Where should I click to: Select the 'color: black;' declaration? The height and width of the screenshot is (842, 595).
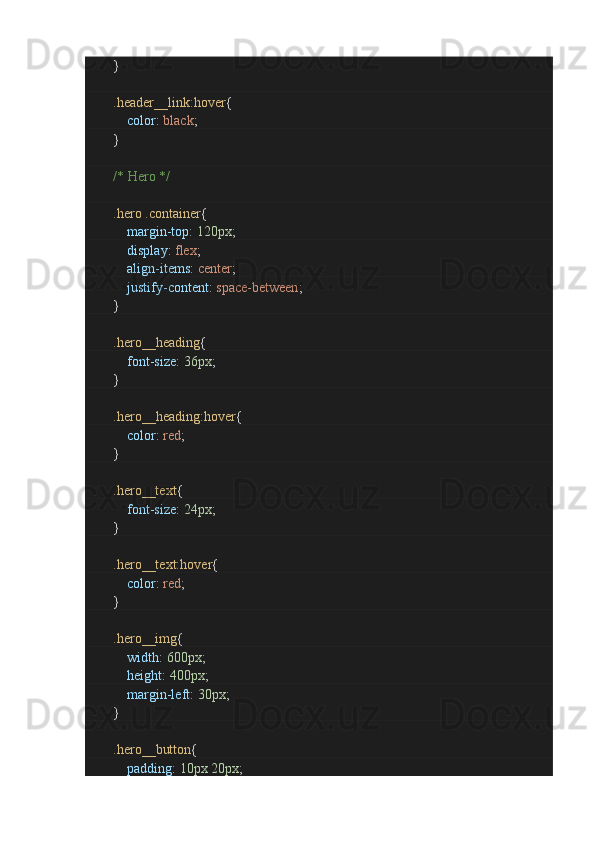click(162, 121)
